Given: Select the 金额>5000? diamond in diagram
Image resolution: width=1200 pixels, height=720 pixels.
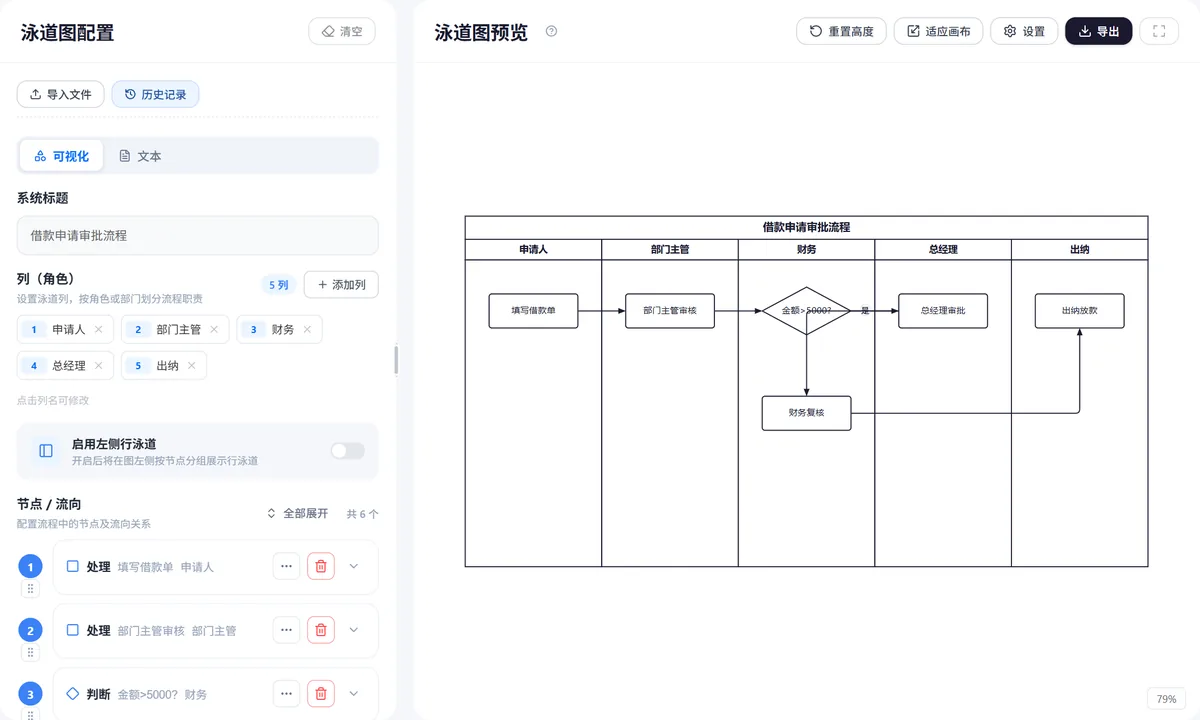Looking at the screenshot, I should click(x=806, y=311).
